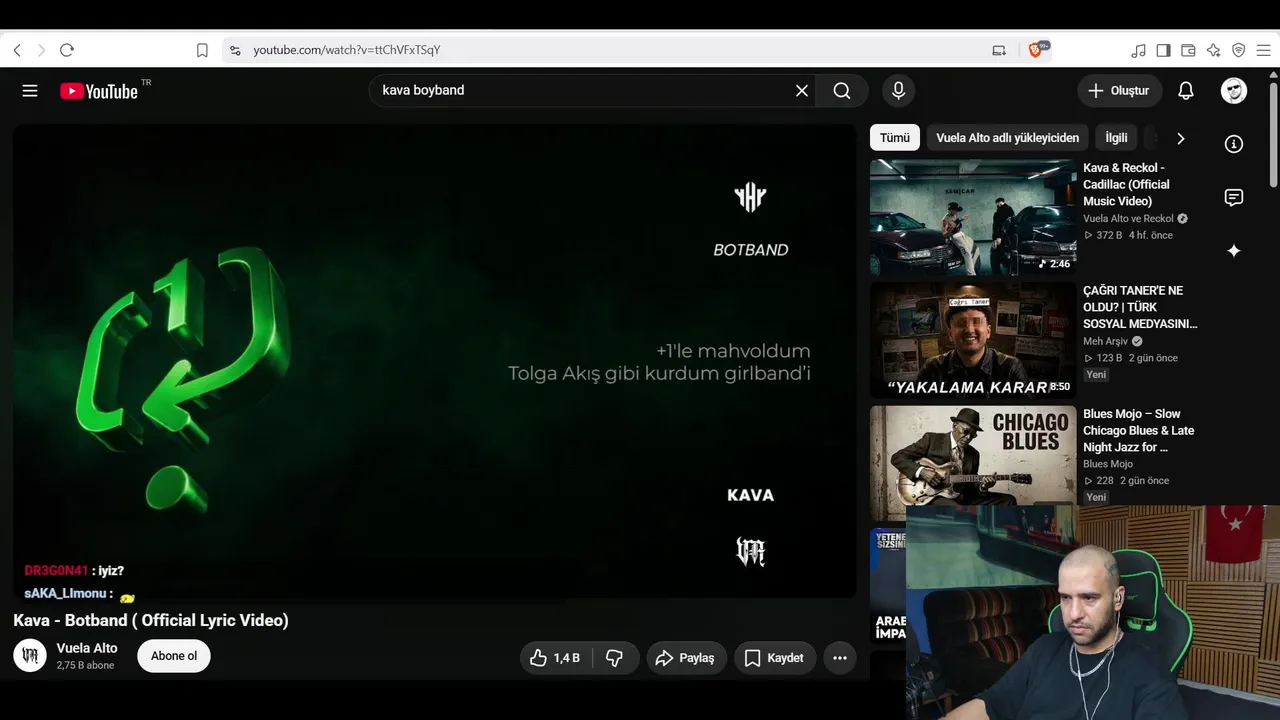Open the more actions three-dot menu
Screen dimensions: 1280x720
click(840, 658)
